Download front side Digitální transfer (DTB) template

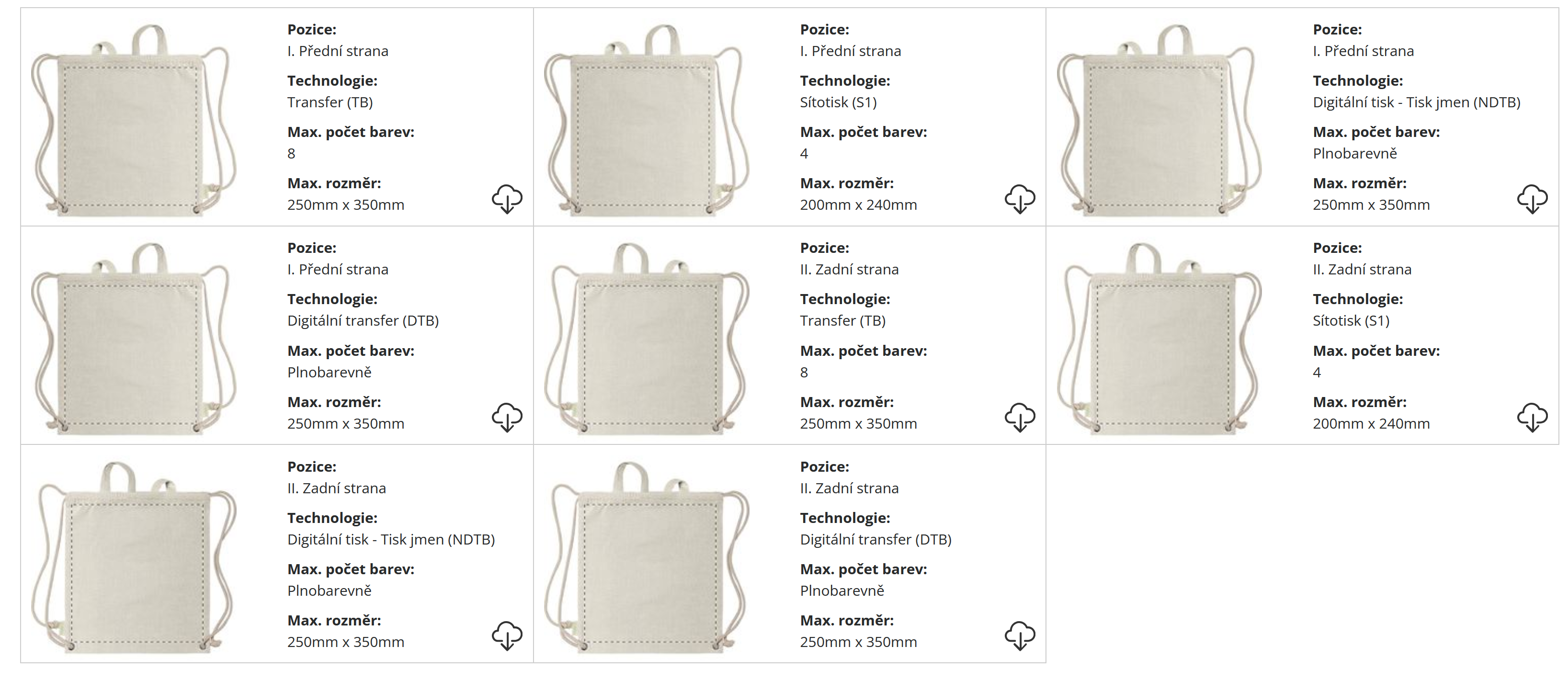(x=506, y=418)
